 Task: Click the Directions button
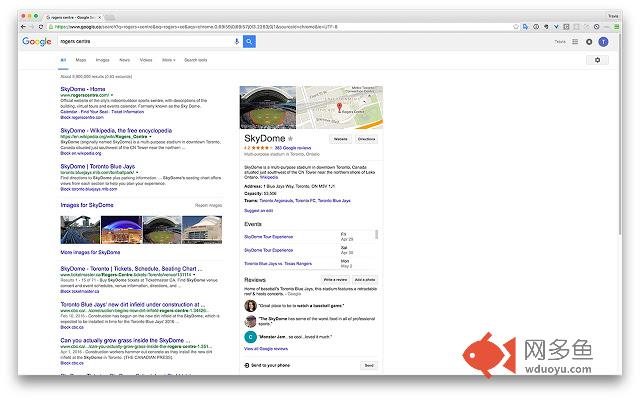pos(366,139)
